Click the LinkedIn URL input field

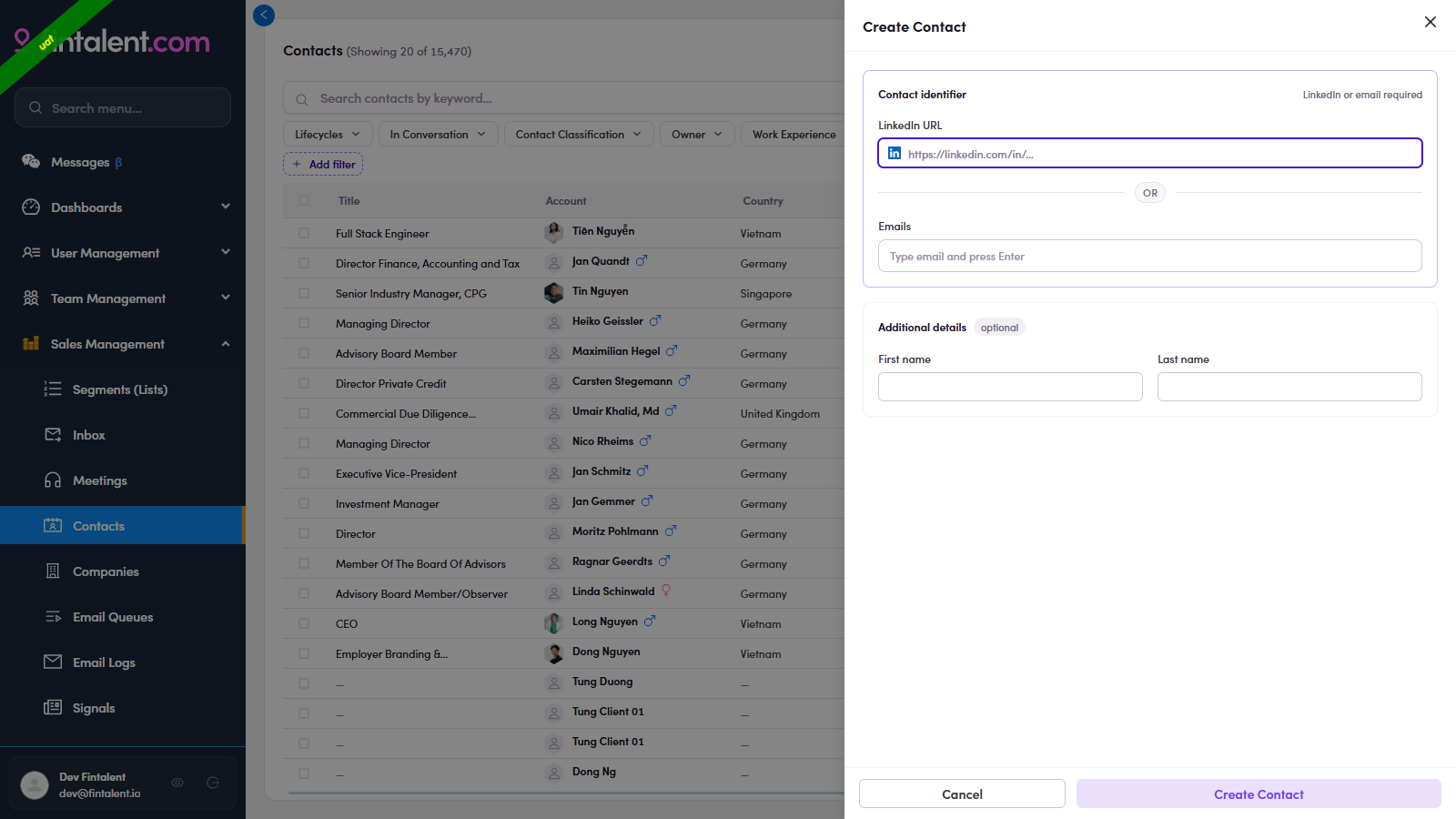click(x=1150, y=153)
